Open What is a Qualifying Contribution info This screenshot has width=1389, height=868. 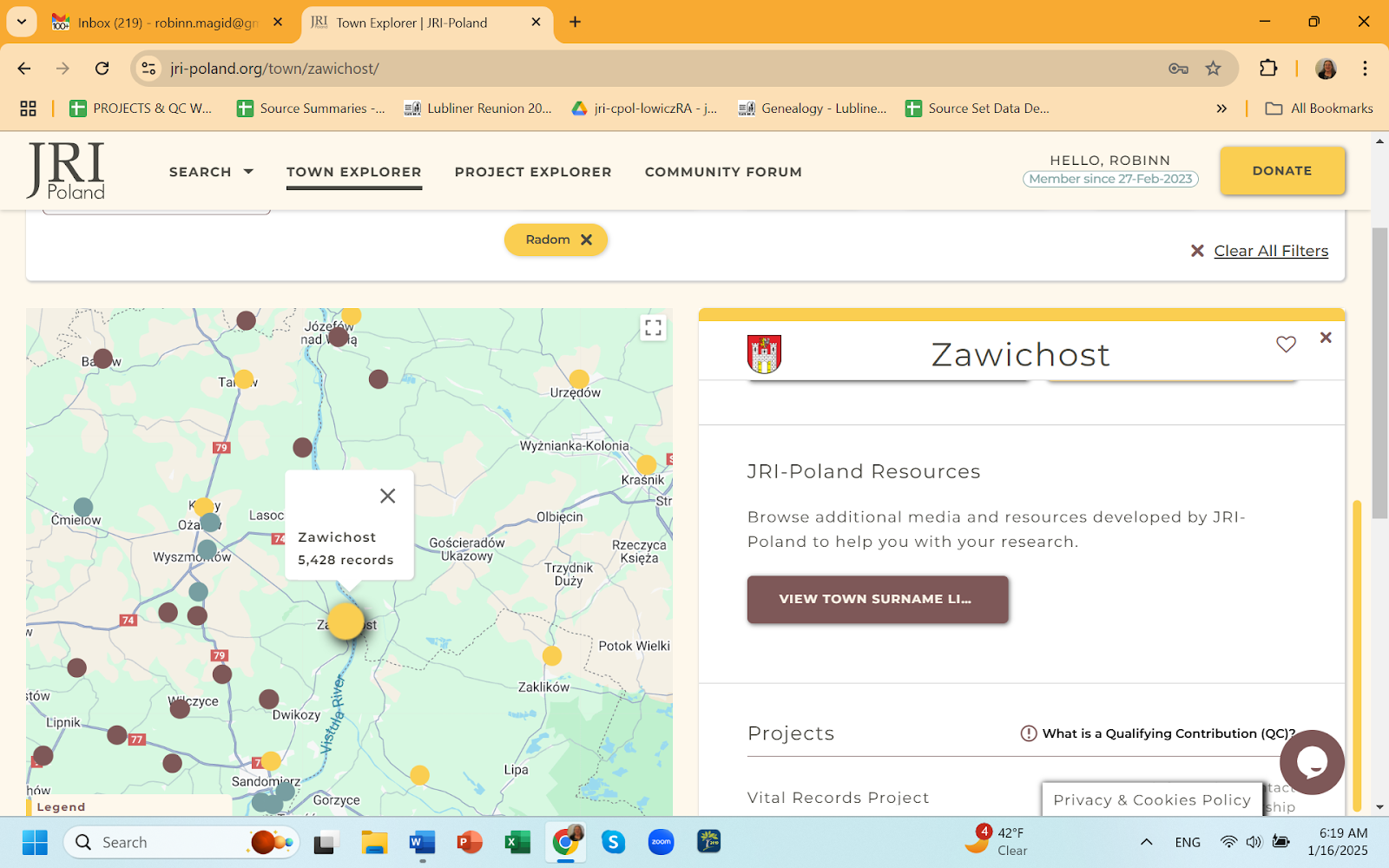click(1158, 733)
